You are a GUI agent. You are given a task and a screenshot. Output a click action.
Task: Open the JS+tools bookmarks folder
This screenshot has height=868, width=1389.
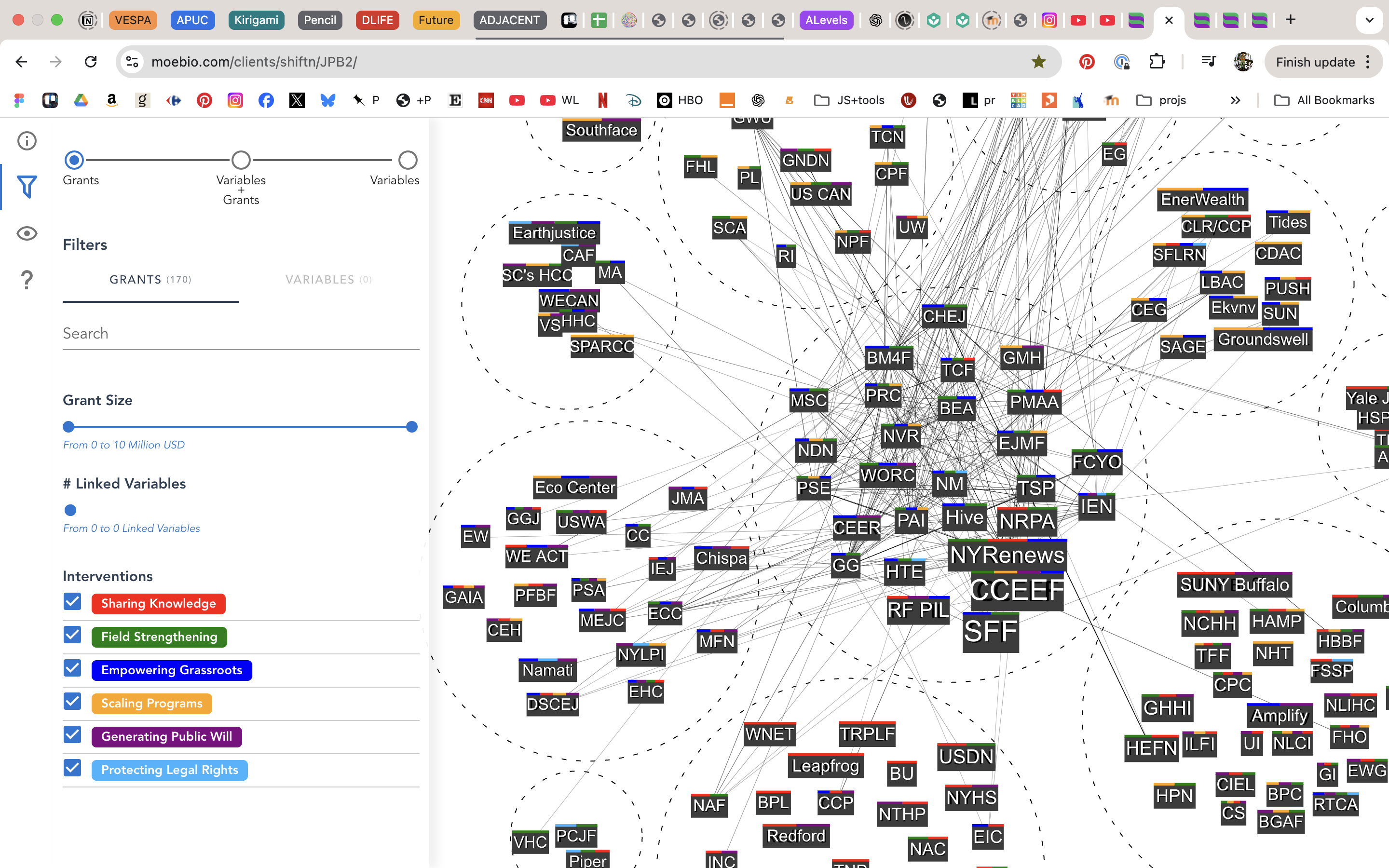[849, 100]
